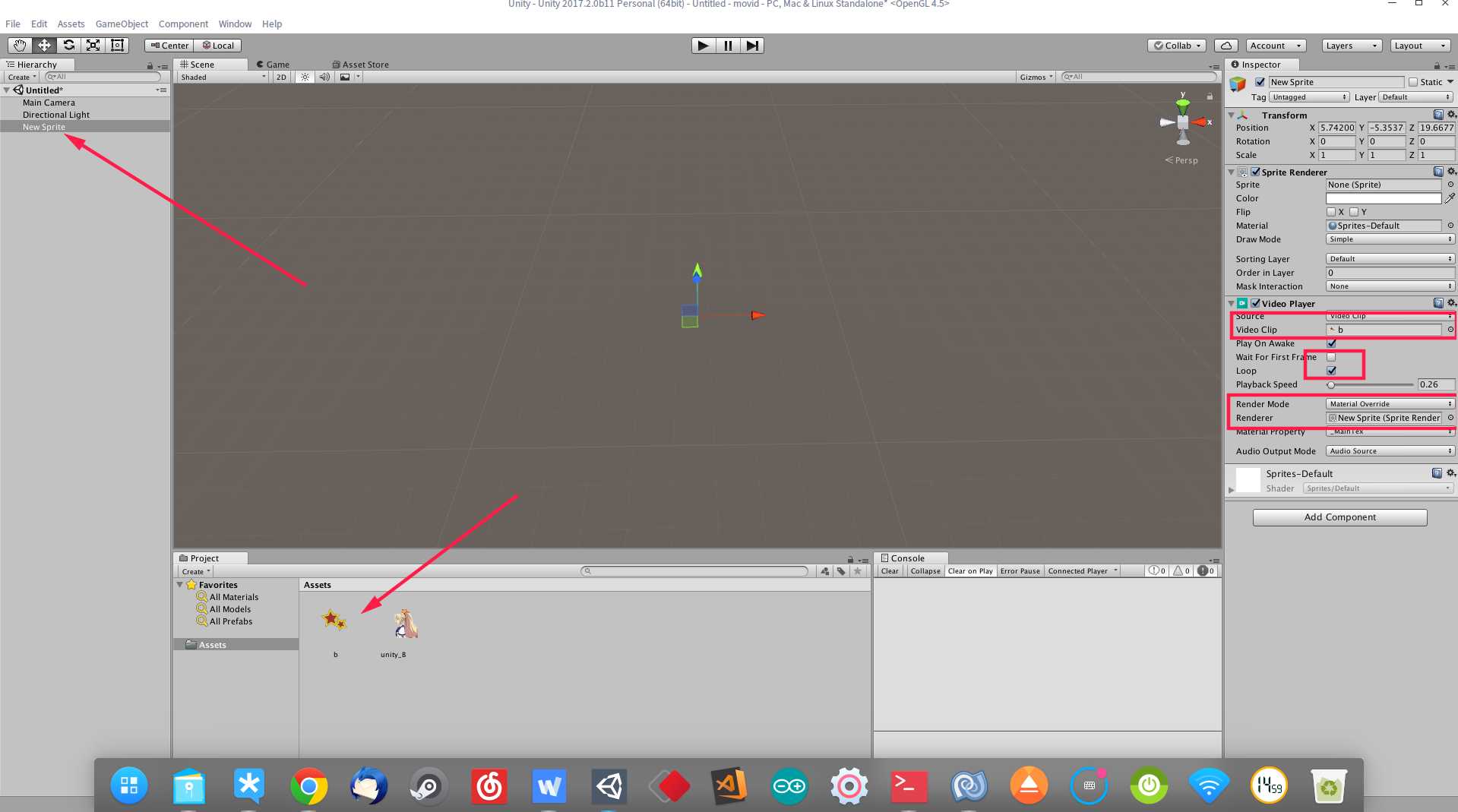Click the scene orientation gizmo cube

(1183, 122)
